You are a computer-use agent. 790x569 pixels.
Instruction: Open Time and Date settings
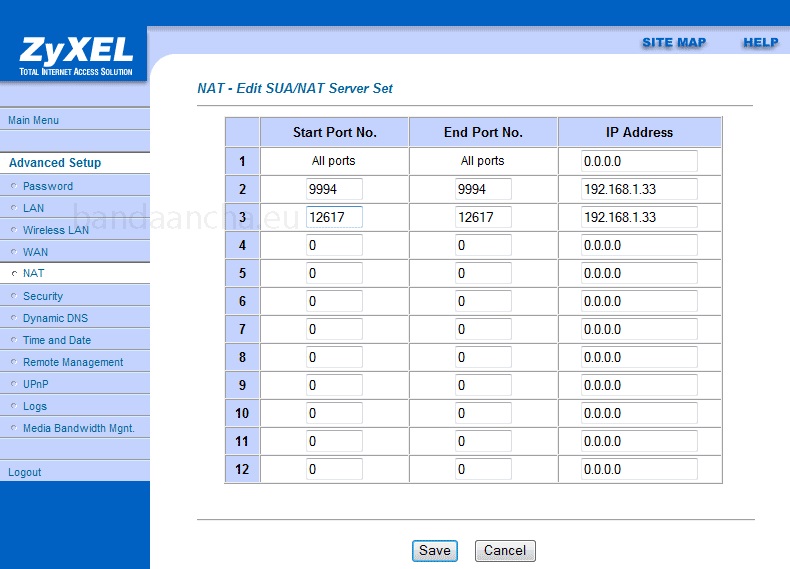pyautogui.click(x=57, y=340)
